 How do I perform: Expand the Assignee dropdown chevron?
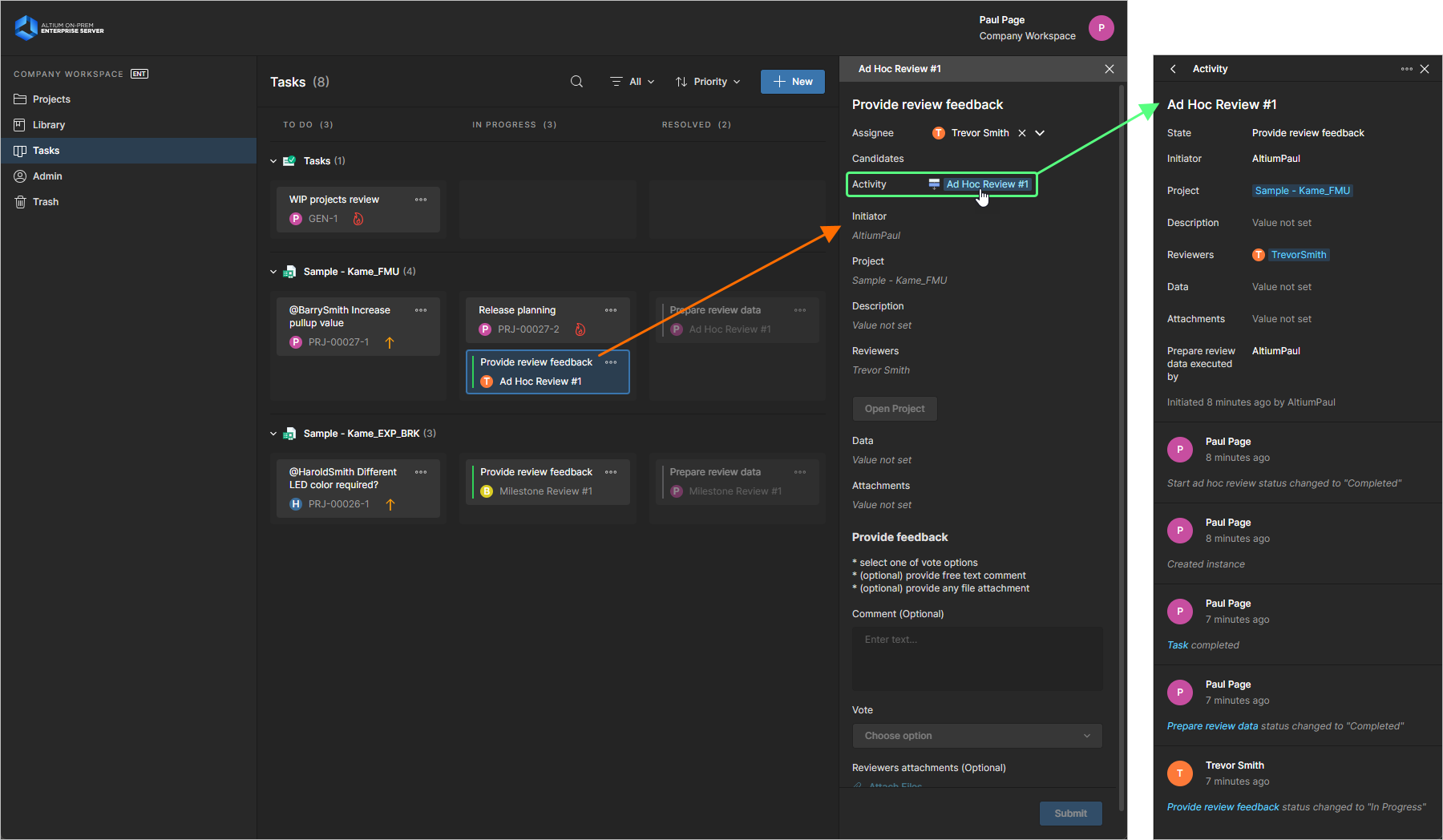coord(1040,133)
